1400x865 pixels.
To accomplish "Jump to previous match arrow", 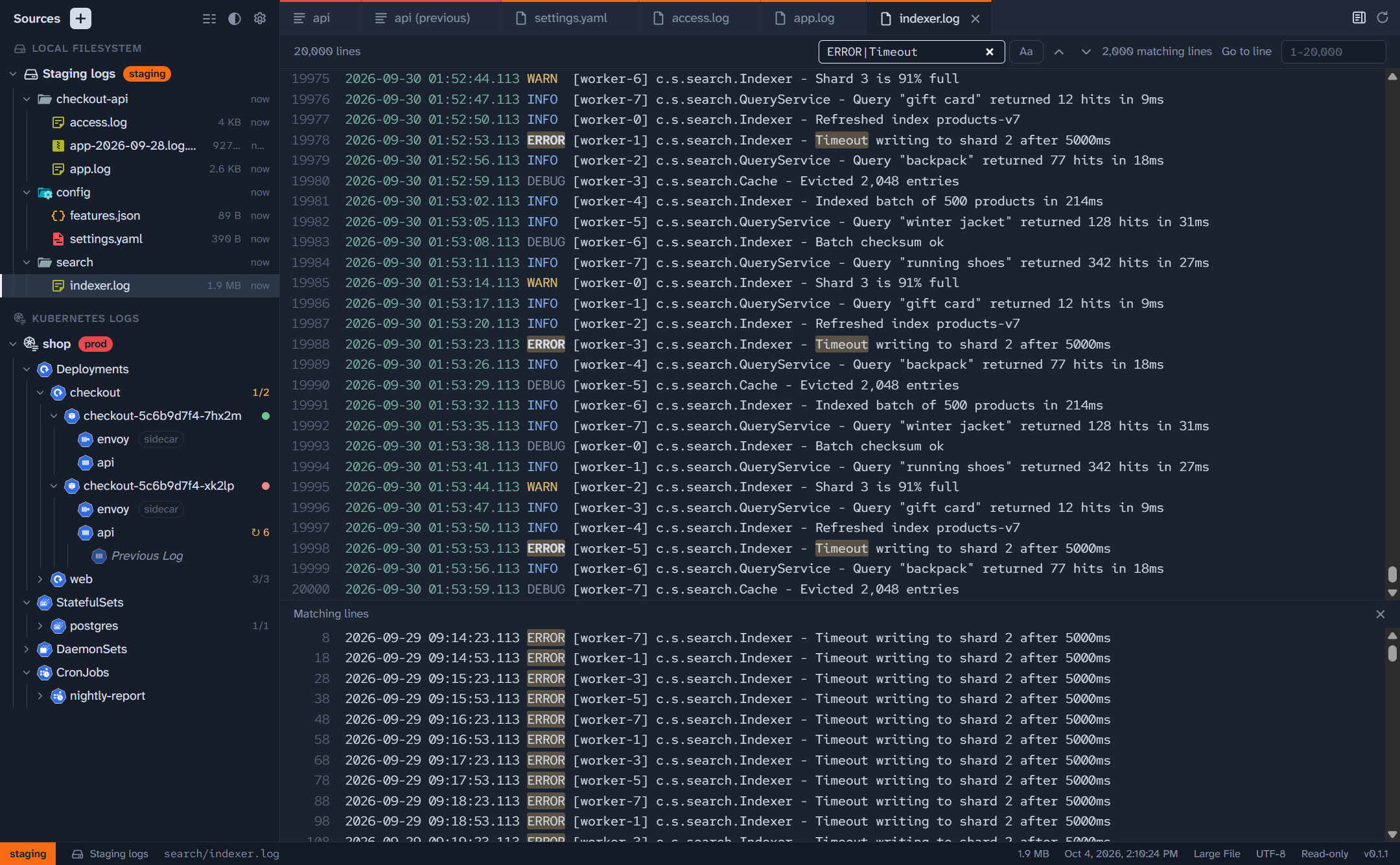I will coord(1059,52).
